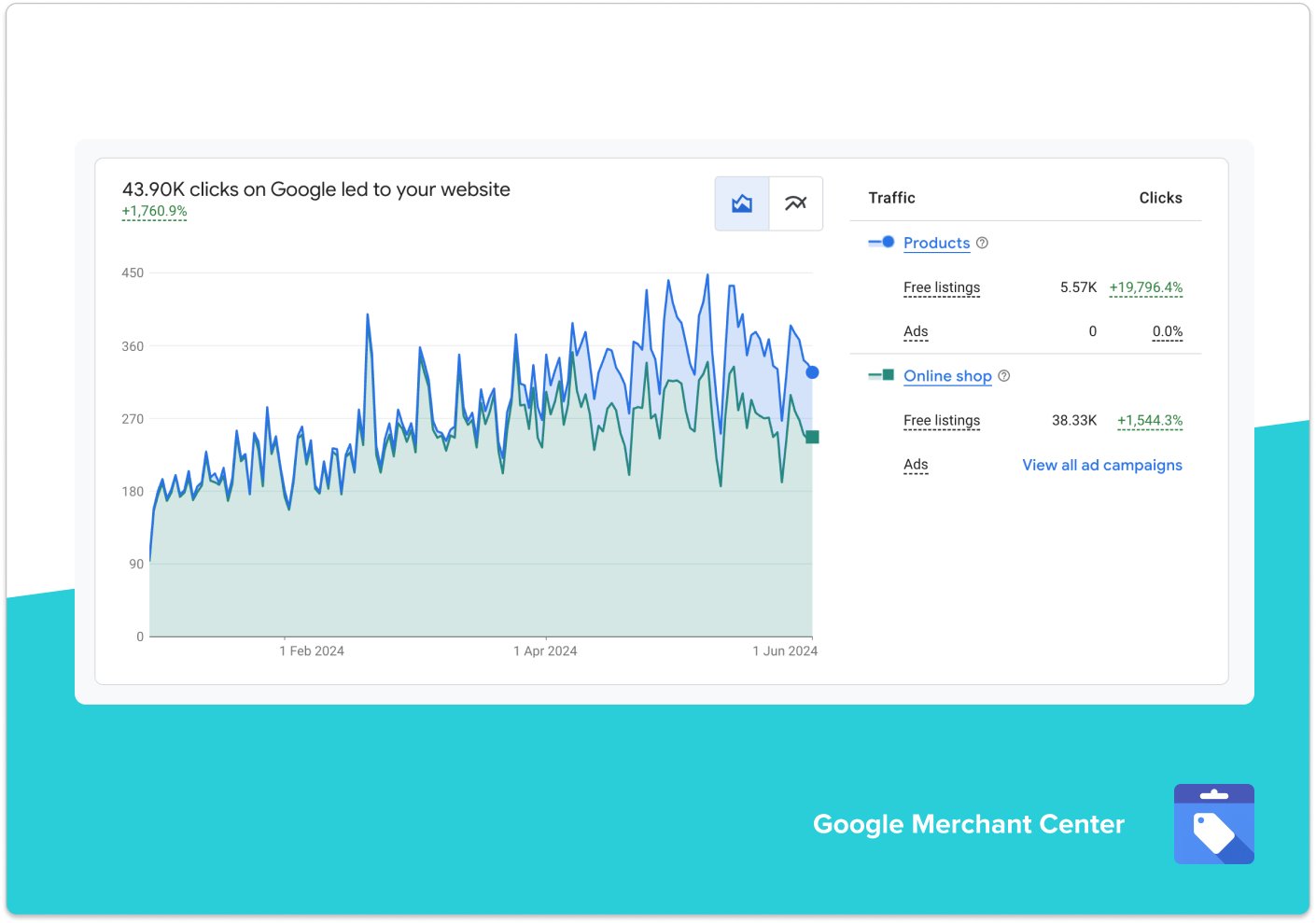Click the View all ad campaigns link

[1101, 465]
